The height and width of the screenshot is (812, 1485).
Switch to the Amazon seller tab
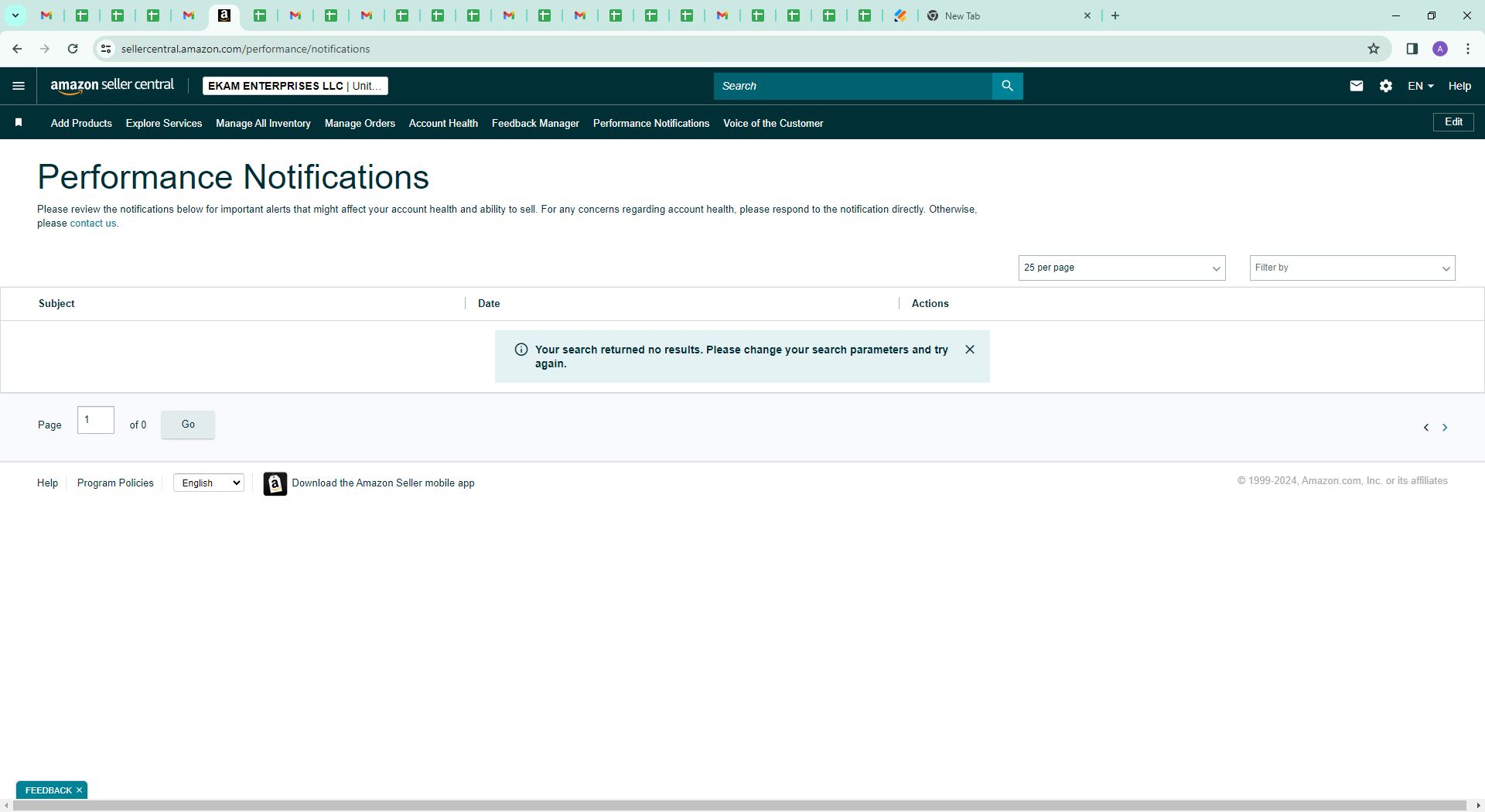pyautogui.click(x=224, y=15)
